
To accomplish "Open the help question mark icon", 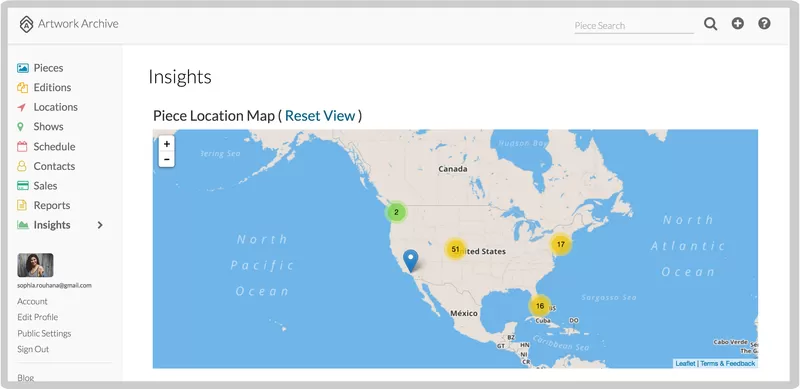I will pyautogui.click(x=764, y=23).
